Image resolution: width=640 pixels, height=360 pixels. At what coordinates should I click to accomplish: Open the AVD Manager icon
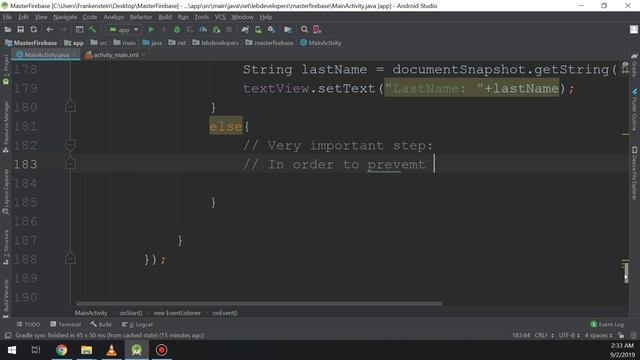pos(258,29)
